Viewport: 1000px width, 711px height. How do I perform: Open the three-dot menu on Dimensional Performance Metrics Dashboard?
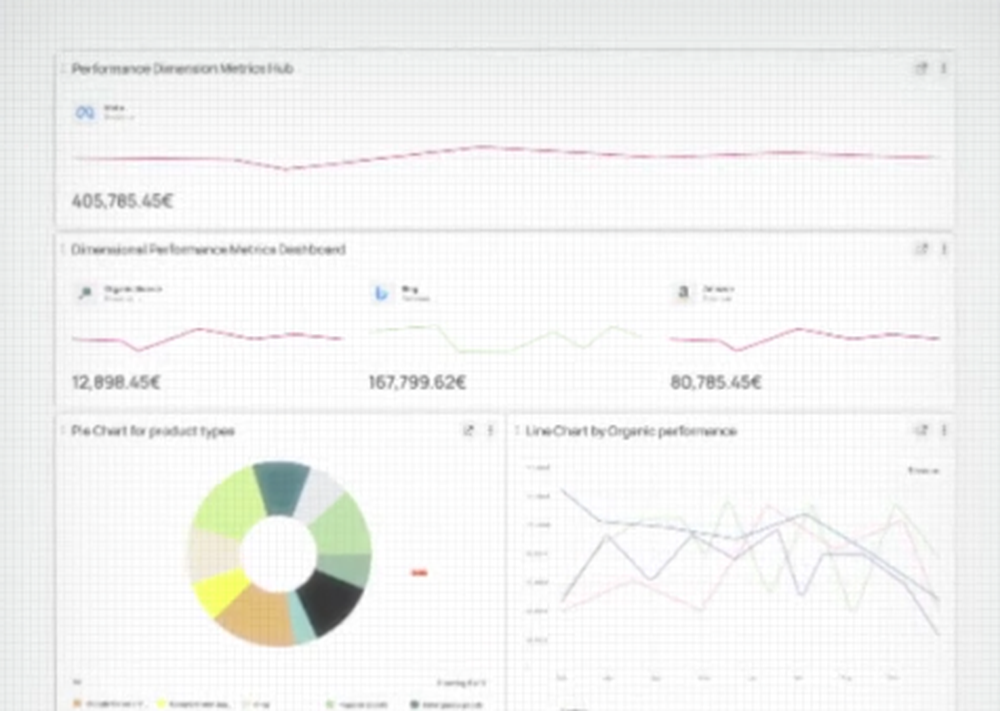tap(942, 249)
